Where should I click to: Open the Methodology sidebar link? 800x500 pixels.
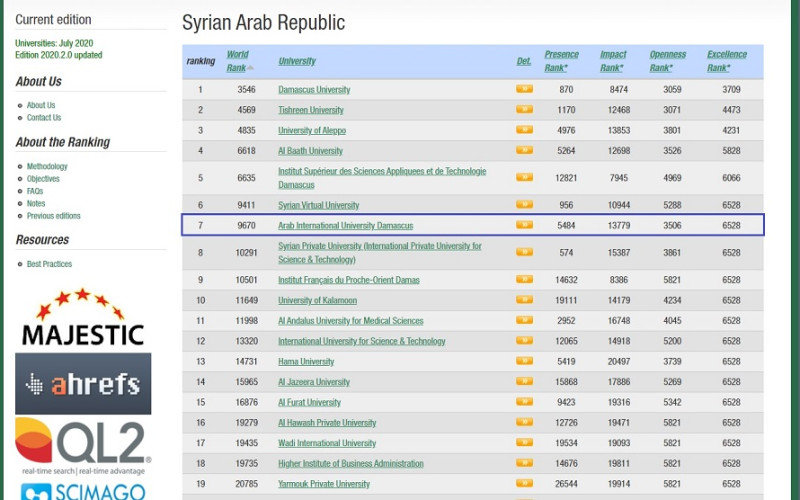pyautogui.click(x=47, y=167)
